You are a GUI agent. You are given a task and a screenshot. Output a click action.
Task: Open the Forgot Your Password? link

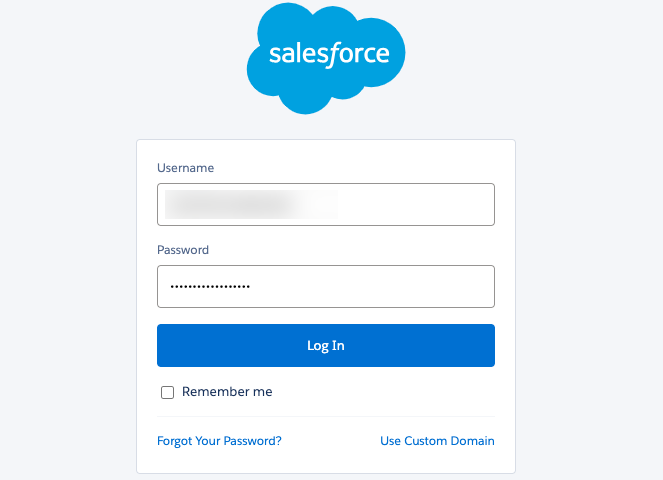click(219, 441)
